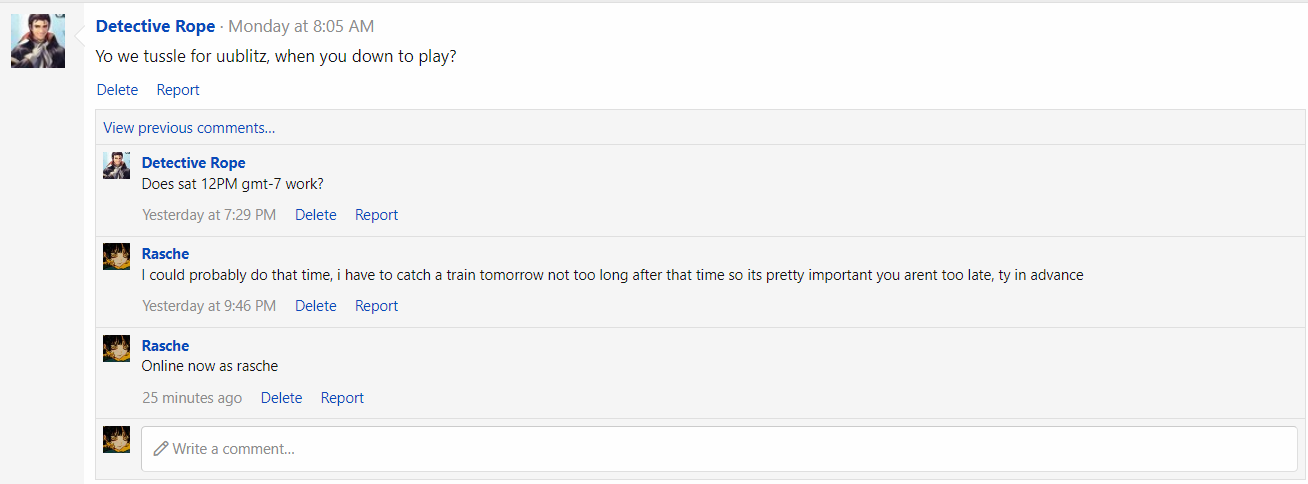Image resolution: width=1308 pixels, height=484 pixels.
Task: Click Rasche's avatar on train comment
Action: click(x=116, y=257)
